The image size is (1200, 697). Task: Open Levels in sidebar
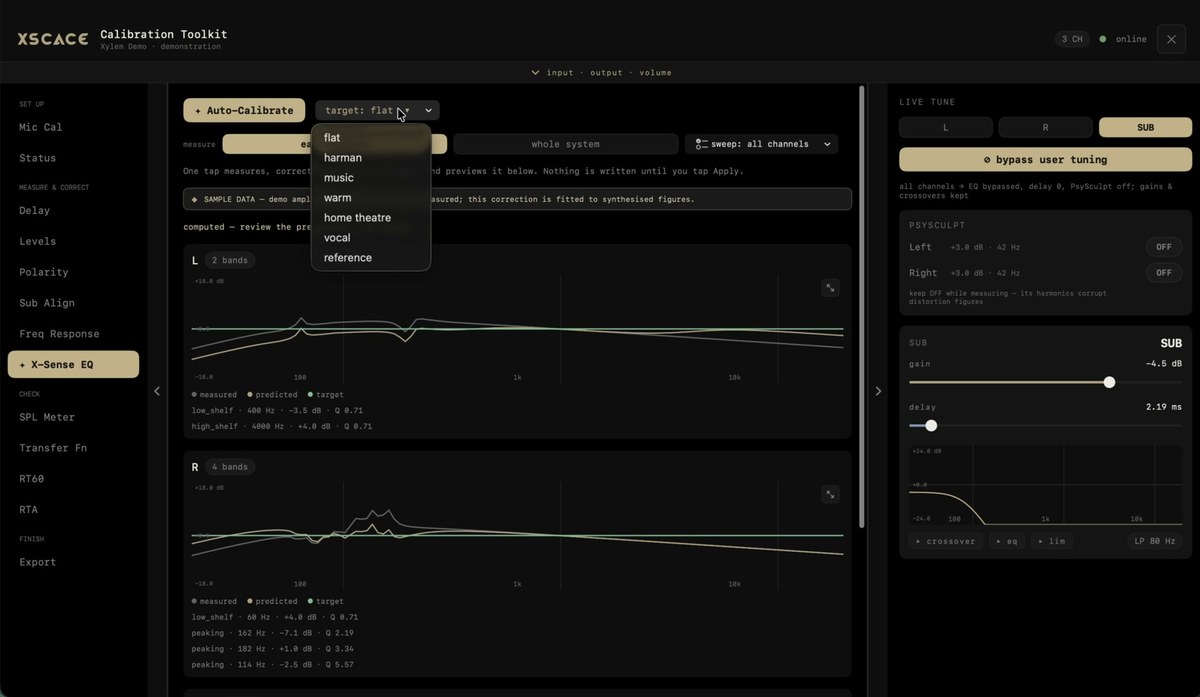73,241
